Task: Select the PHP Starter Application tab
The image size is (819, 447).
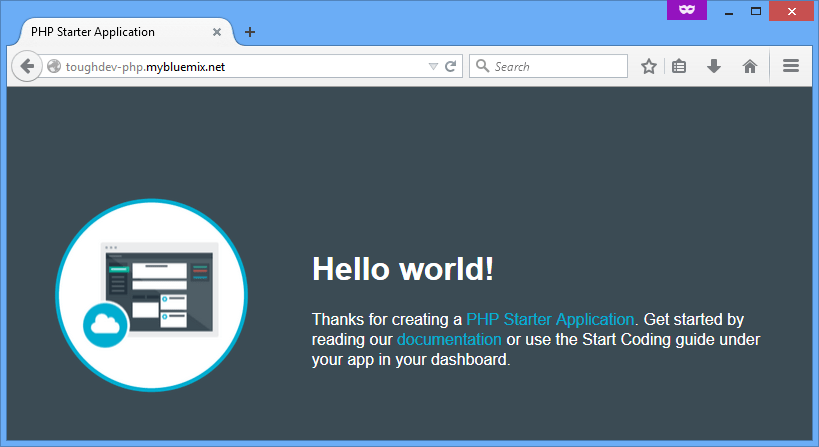Action: pyautogui.click(x=125, y=32)
